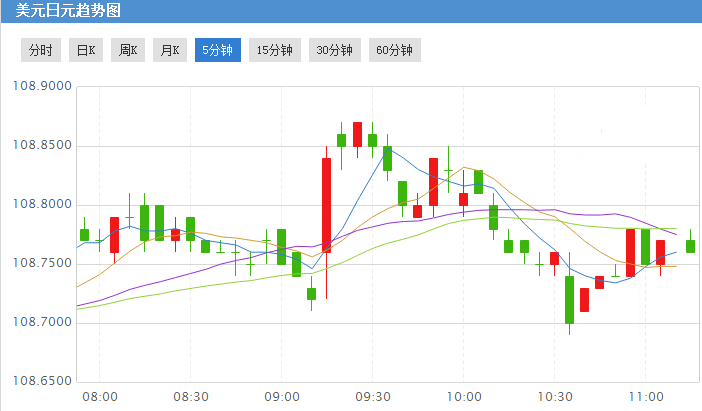This screenshot has width=702, height=411.
Task: Click the 108.6500 label on price axis
Action: [x=40, y=381]
